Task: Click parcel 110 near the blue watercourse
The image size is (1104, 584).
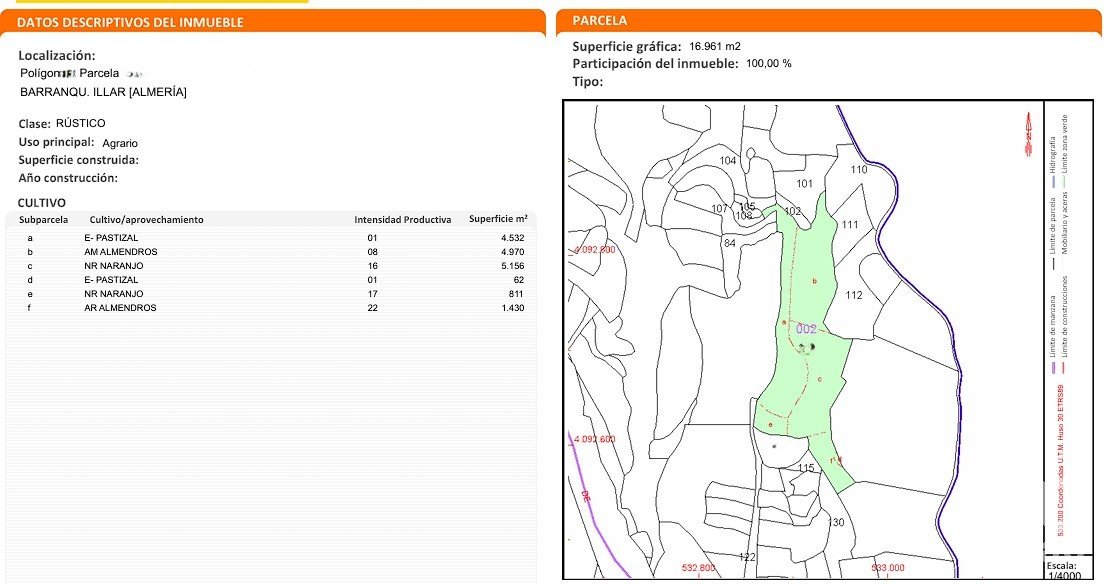Action: click(859, 169)
